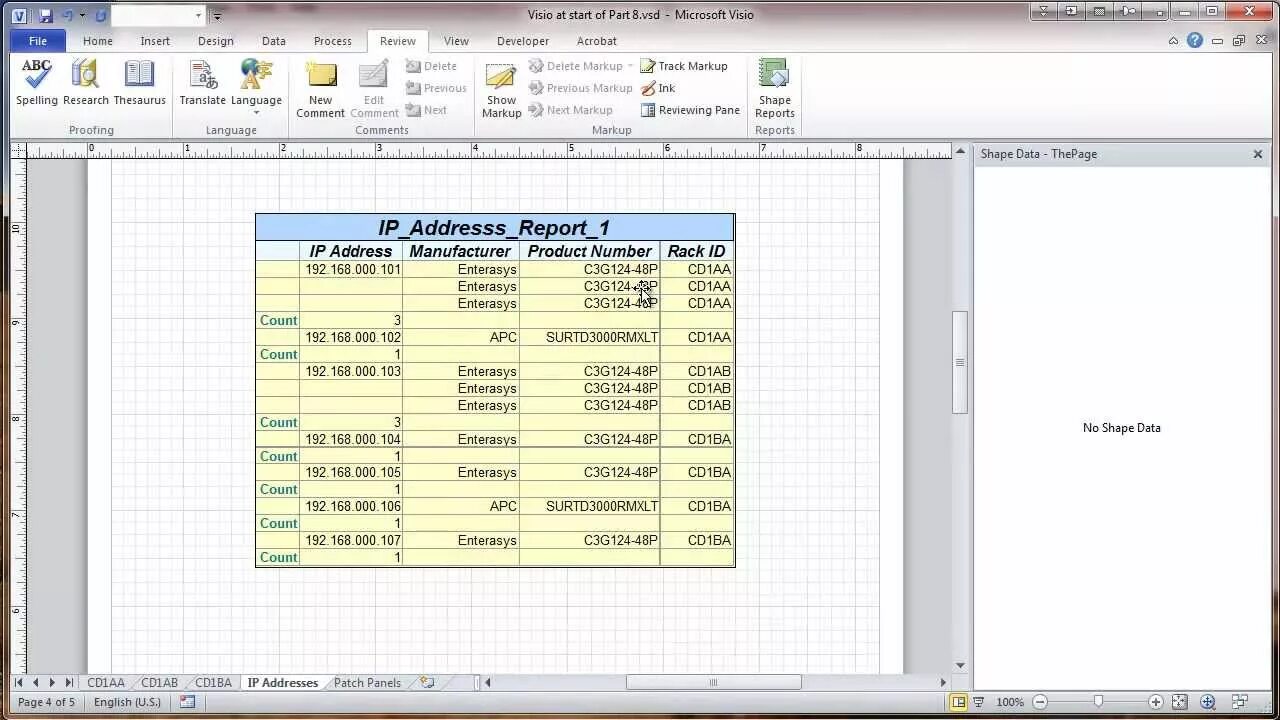
Task: Click Delete Markup in the ribbon
Action: coord(576,66)
